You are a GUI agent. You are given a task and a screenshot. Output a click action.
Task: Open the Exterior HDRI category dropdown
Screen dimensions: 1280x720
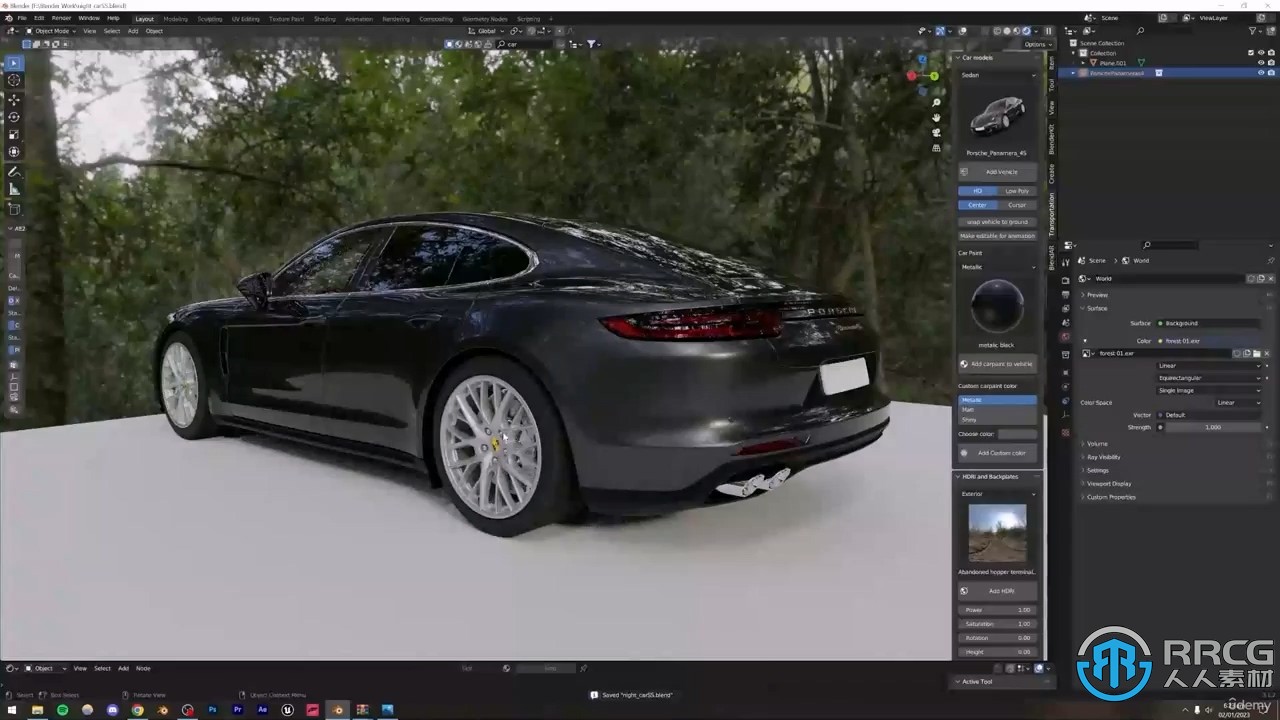click(x=998, y=494)
